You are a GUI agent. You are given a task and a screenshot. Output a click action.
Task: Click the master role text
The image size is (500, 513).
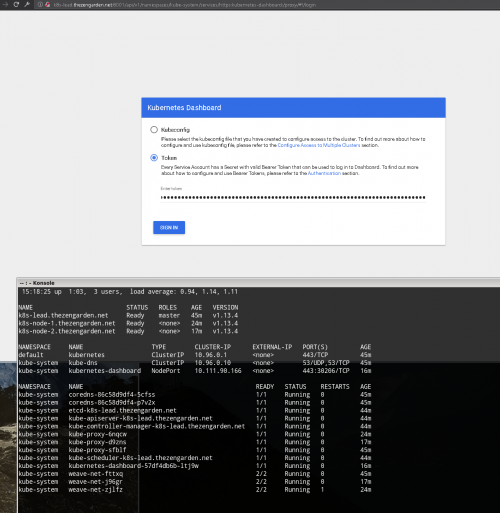point(169,315)
